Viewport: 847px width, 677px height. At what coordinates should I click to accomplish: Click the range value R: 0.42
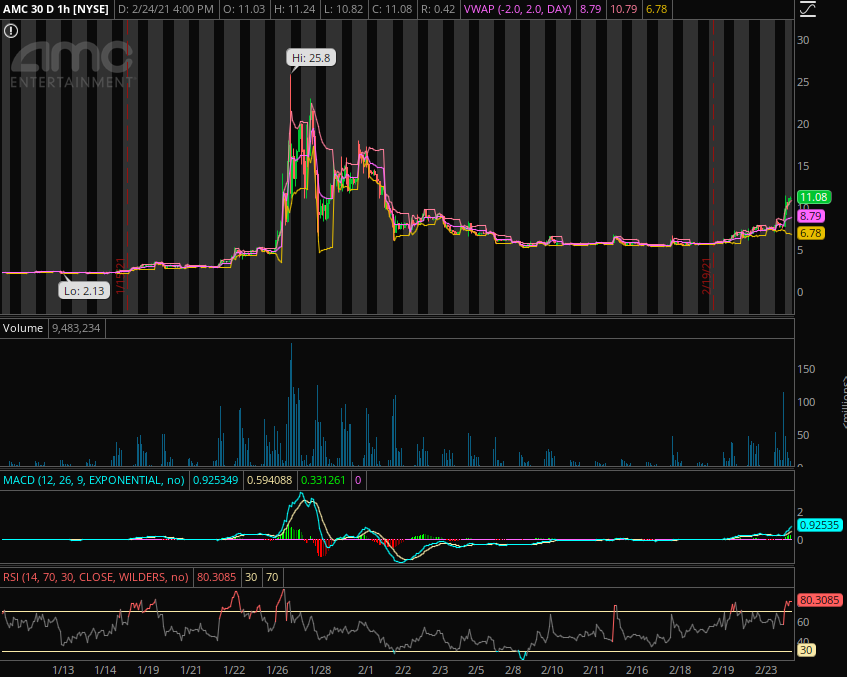[x=438, y=9]
